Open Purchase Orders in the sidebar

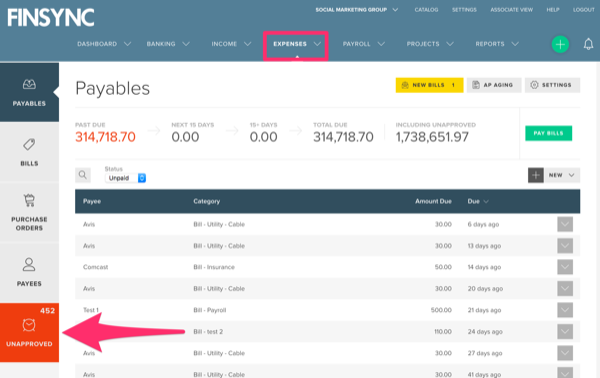(29, 212)
